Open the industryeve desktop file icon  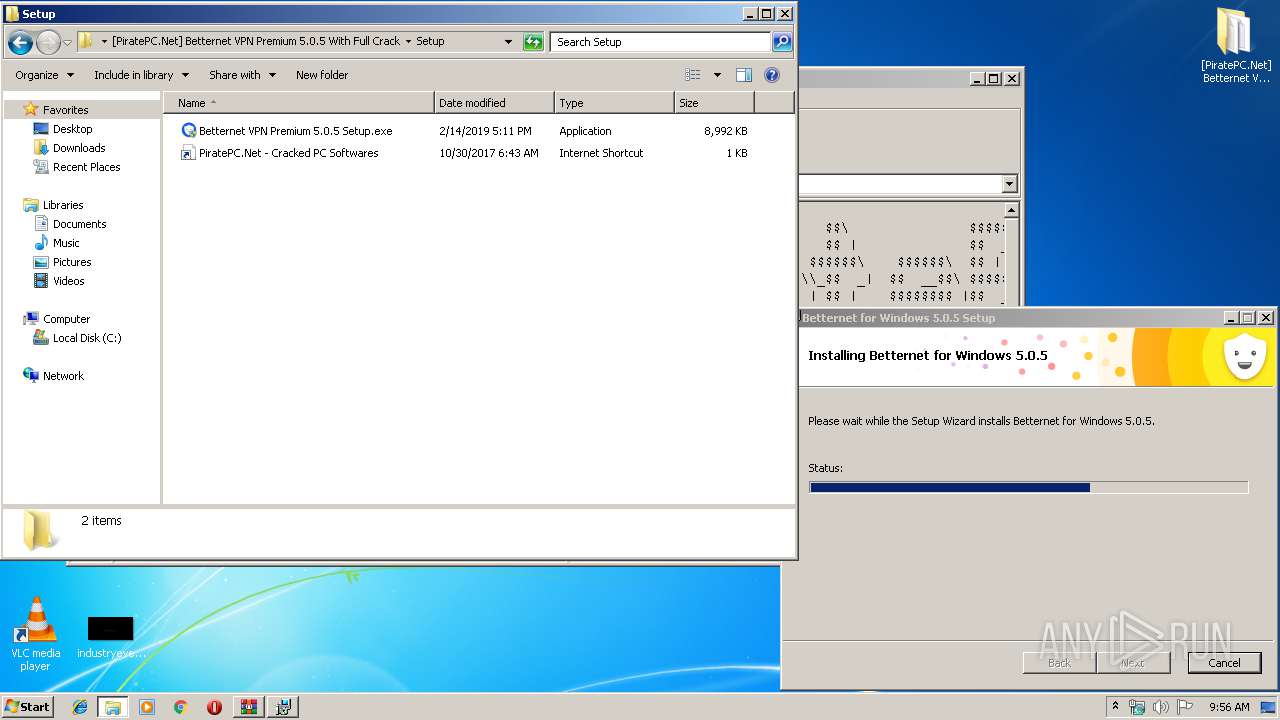(110, 637)
